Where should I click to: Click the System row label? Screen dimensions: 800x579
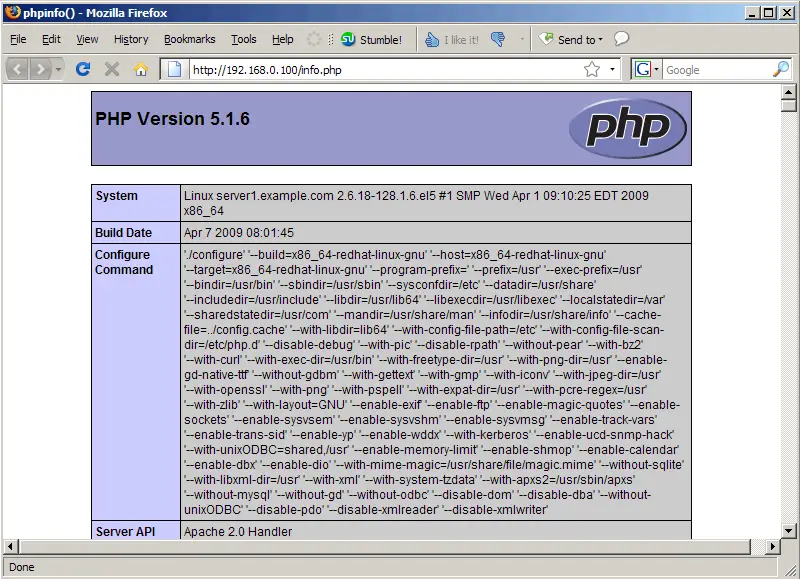point(116,196)
